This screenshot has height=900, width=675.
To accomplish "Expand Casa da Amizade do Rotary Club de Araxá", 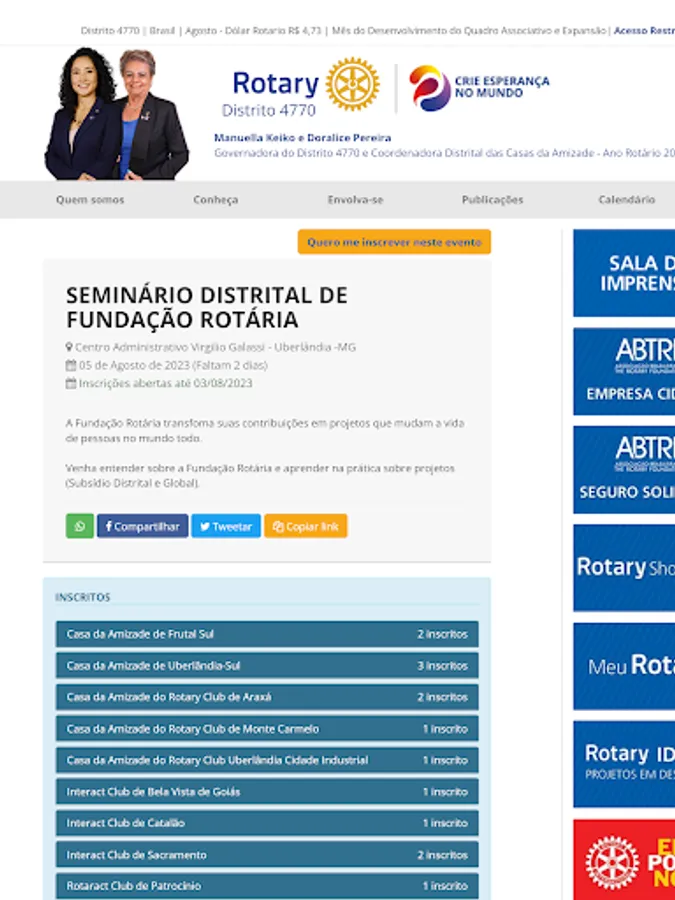I will [267, 697].
